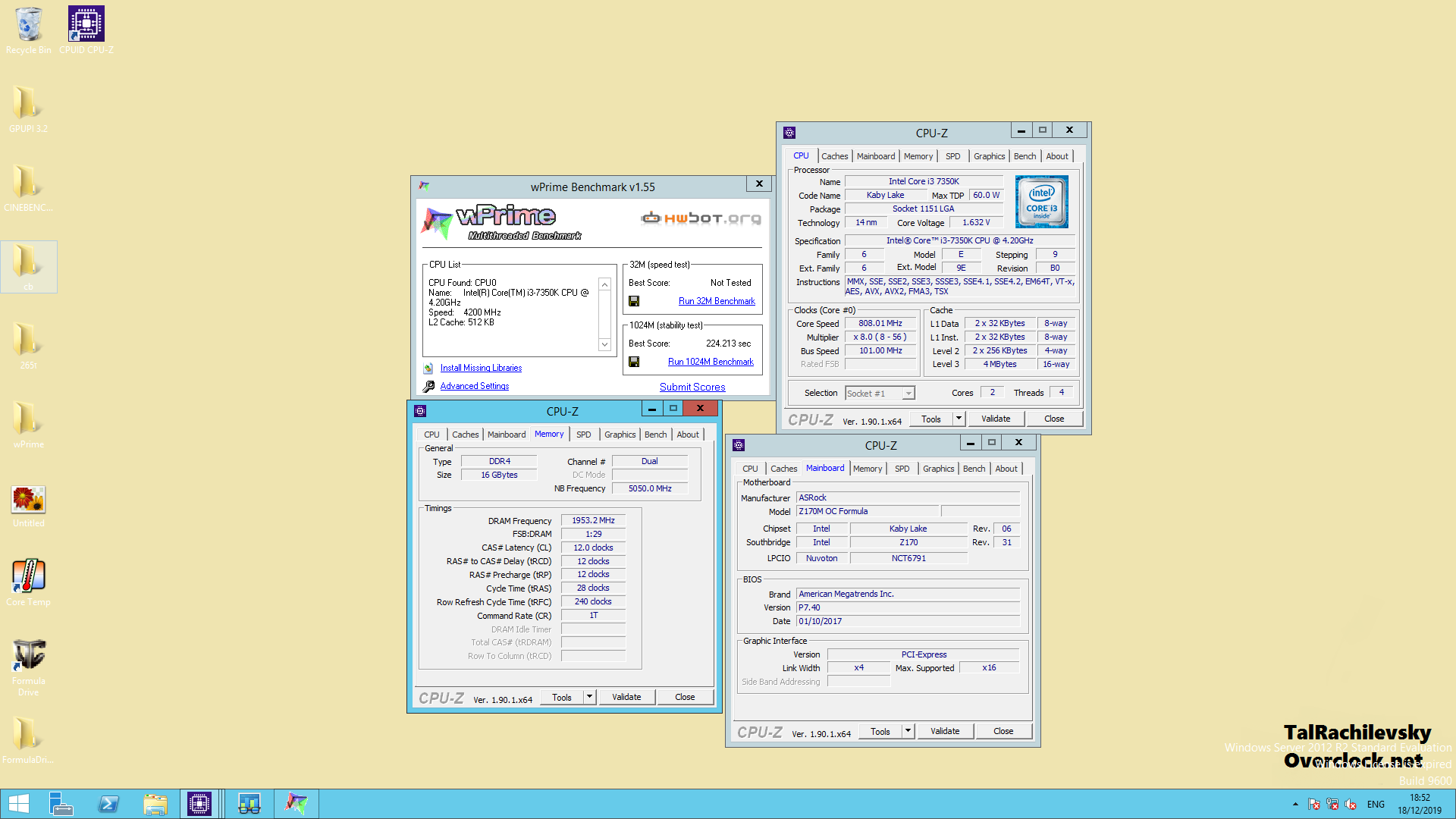This screenshot has height=819, width=1456.
Task: Click the HWBOT.org logo in wPrime
Action: 701,218
